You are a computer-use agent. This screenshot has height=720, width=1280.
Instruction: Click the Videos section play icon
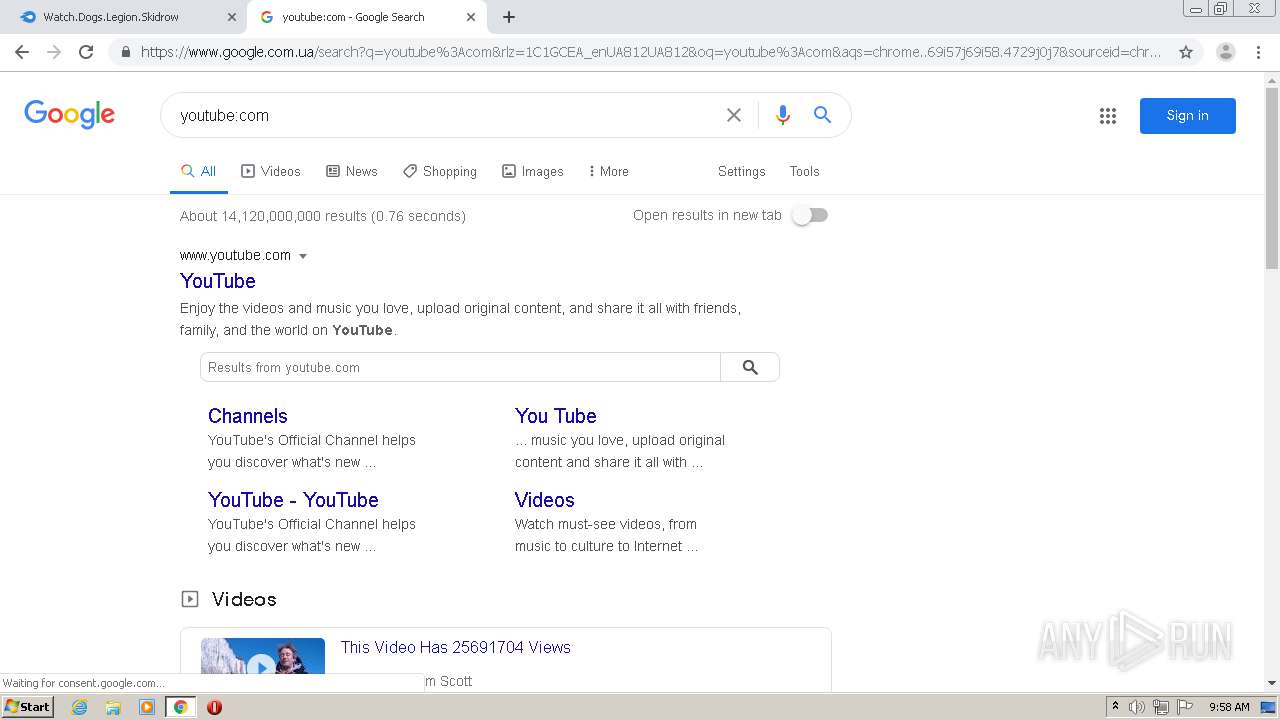190,599
